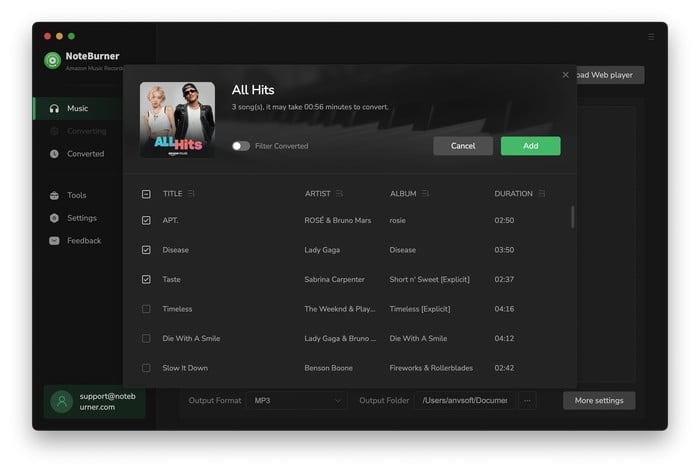This screenshot has height=473, width=700.
Task: Open the hamburger menu at top right
Action: pyautogui.click(x=651, y=37)
